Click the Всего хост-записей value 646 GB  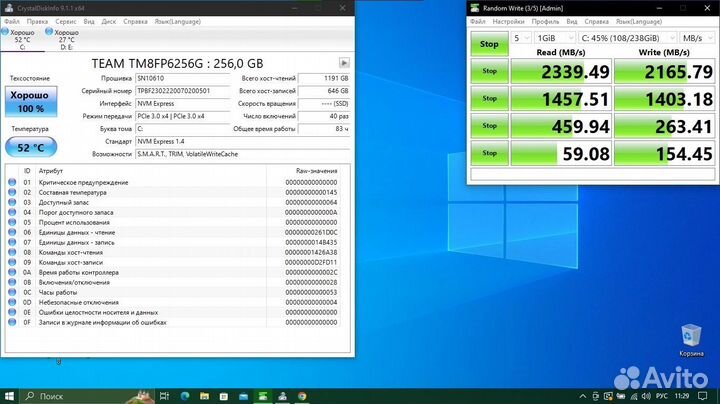click(x=324, y=91)
